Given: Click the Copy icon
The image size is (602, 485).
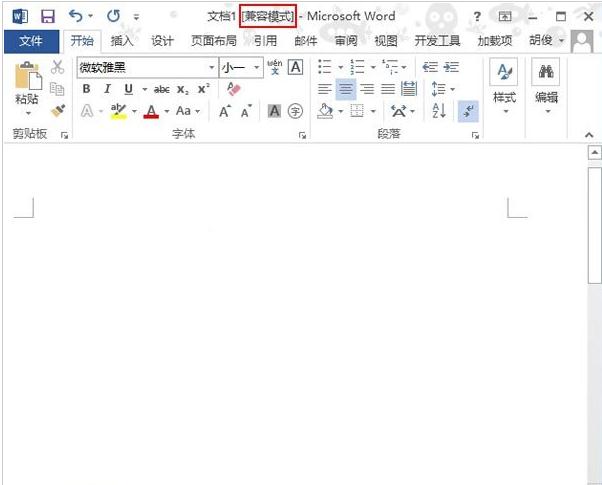Looking at the screenshot, I should [57, 89].
